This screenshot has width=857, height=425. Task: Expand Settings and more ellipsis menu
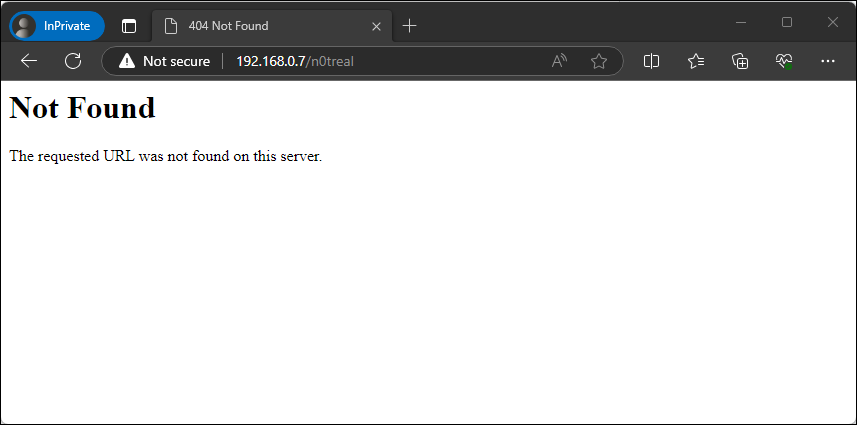point(827,61)
